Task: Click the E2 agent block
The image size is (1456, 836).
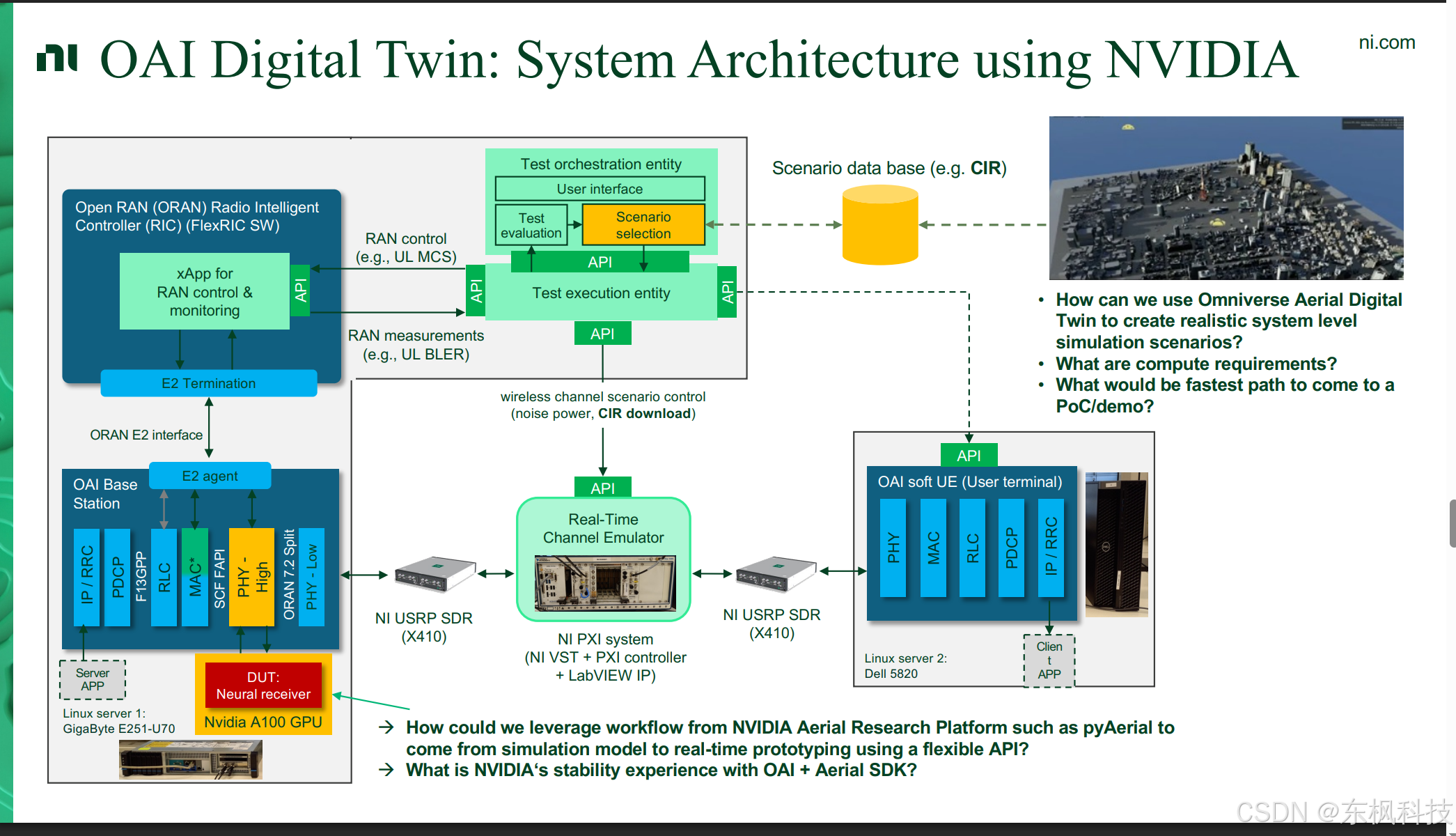Action: click(210, 476)
